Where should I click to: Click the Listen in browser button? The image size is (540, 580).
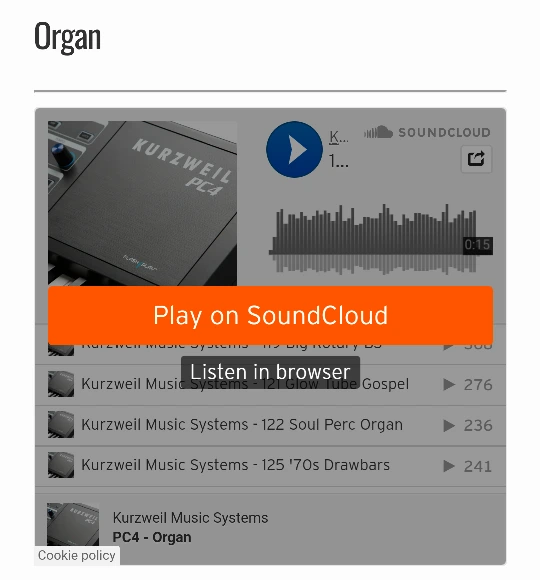[x=270, y=372]
